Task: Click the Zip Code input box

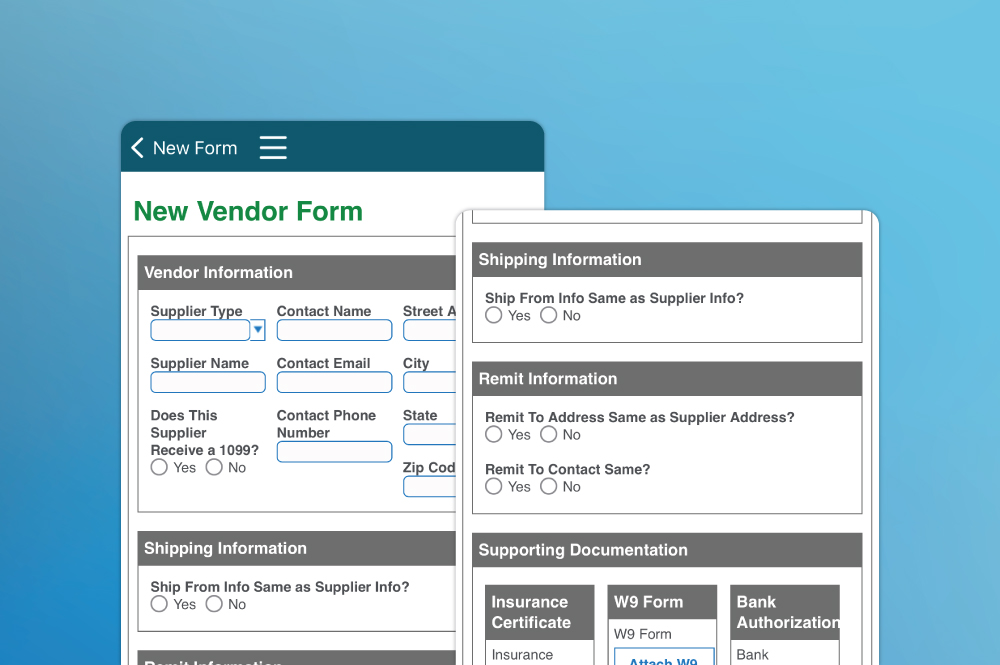Action: (432, 486)
